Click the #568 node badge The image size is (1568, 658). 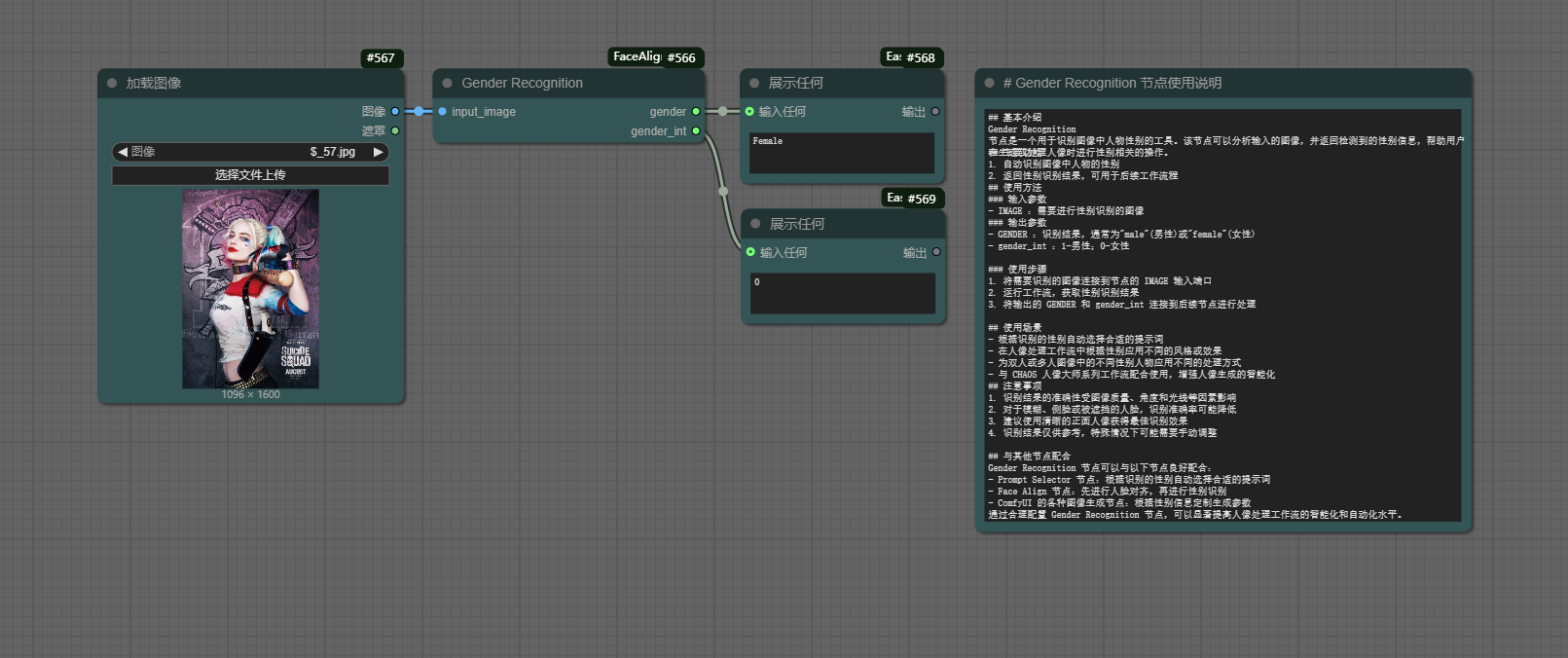coord(912,57)
